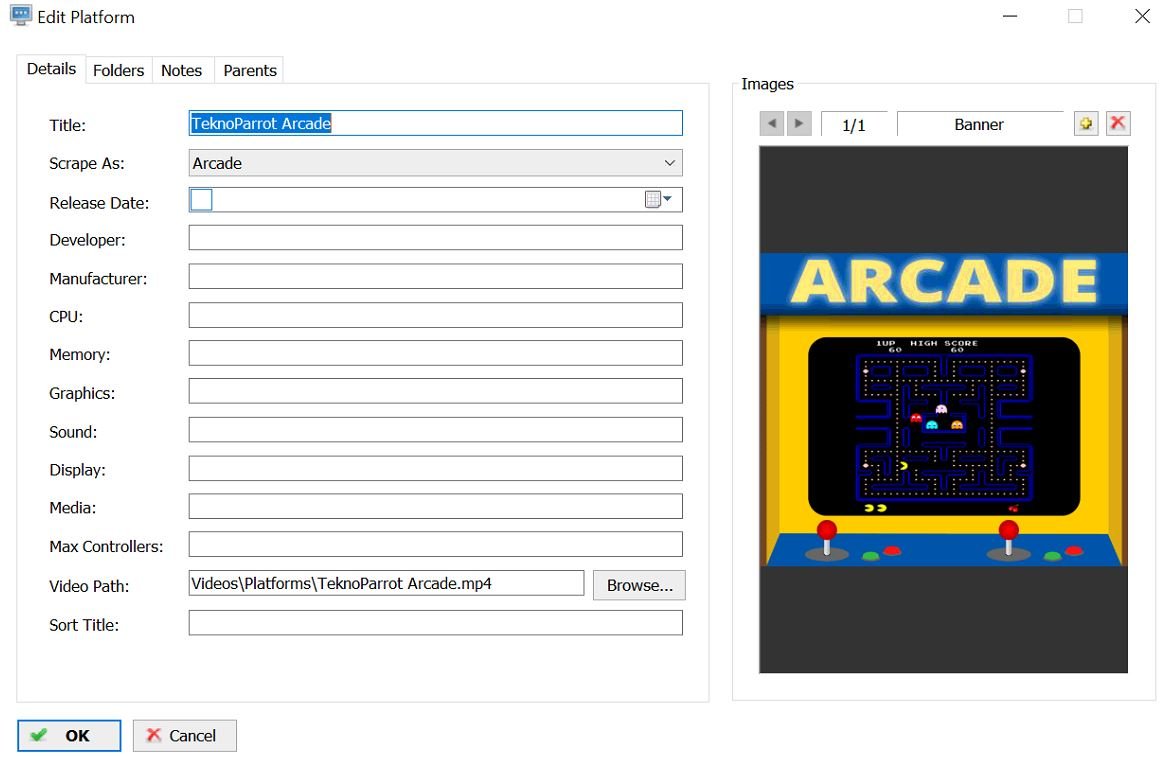Browse for a video path file

(639, 585)
